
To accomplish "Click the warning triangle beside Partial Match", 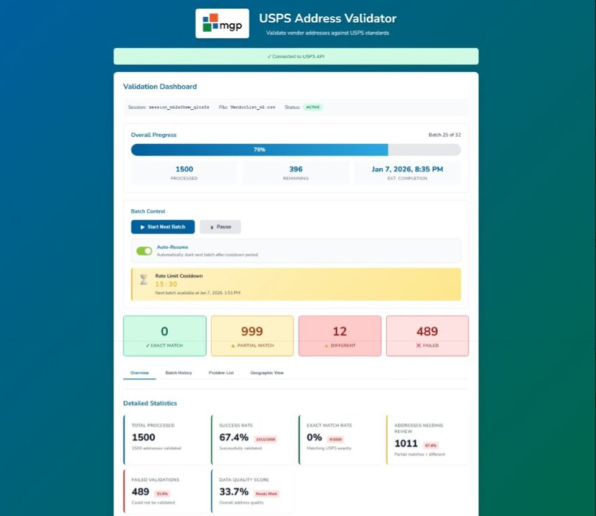I will (x=233, y=346).
